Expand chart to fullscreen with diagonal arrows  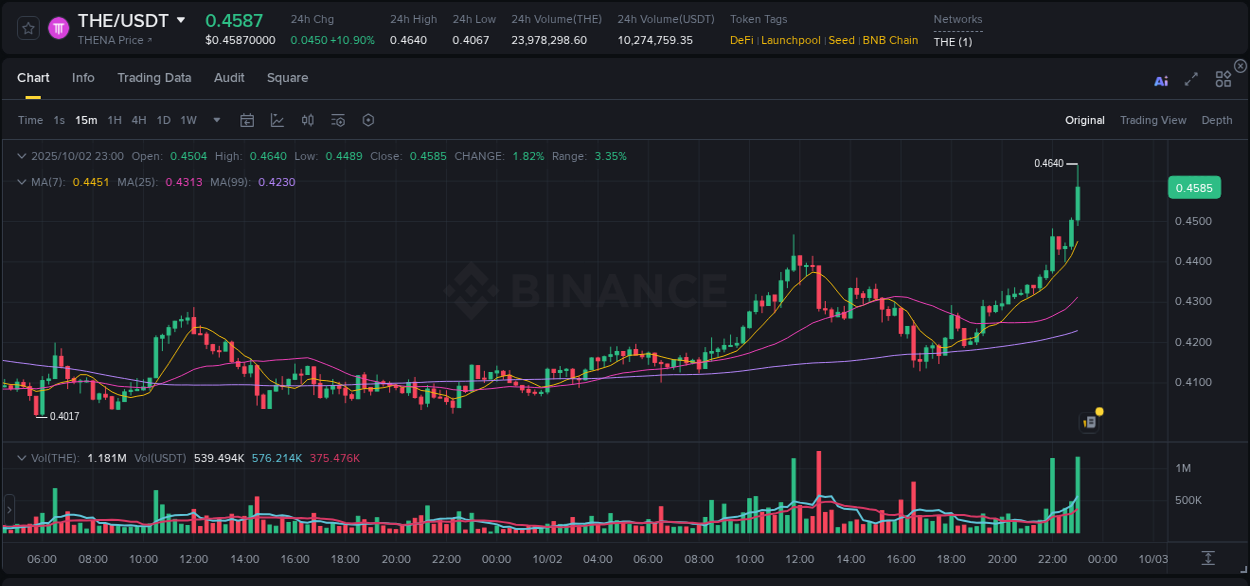tap(1190, 79)
